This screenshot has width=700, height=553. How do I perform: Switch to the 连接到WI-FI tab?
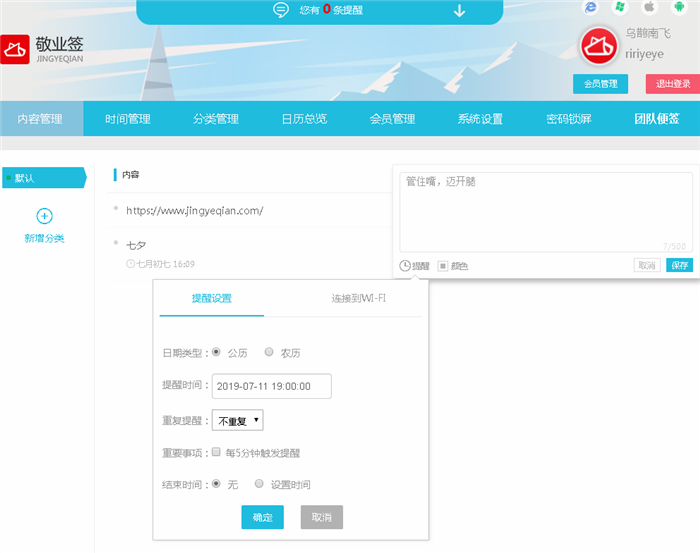[x=358, y=298]
